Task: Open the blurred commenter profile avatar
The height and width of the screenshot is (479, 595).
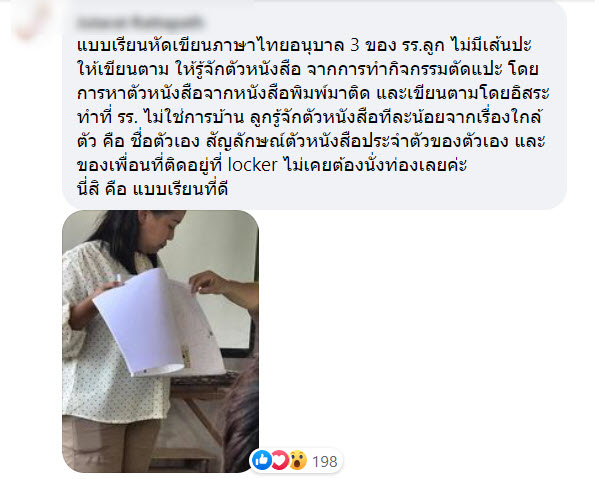Action: [33, 19]
